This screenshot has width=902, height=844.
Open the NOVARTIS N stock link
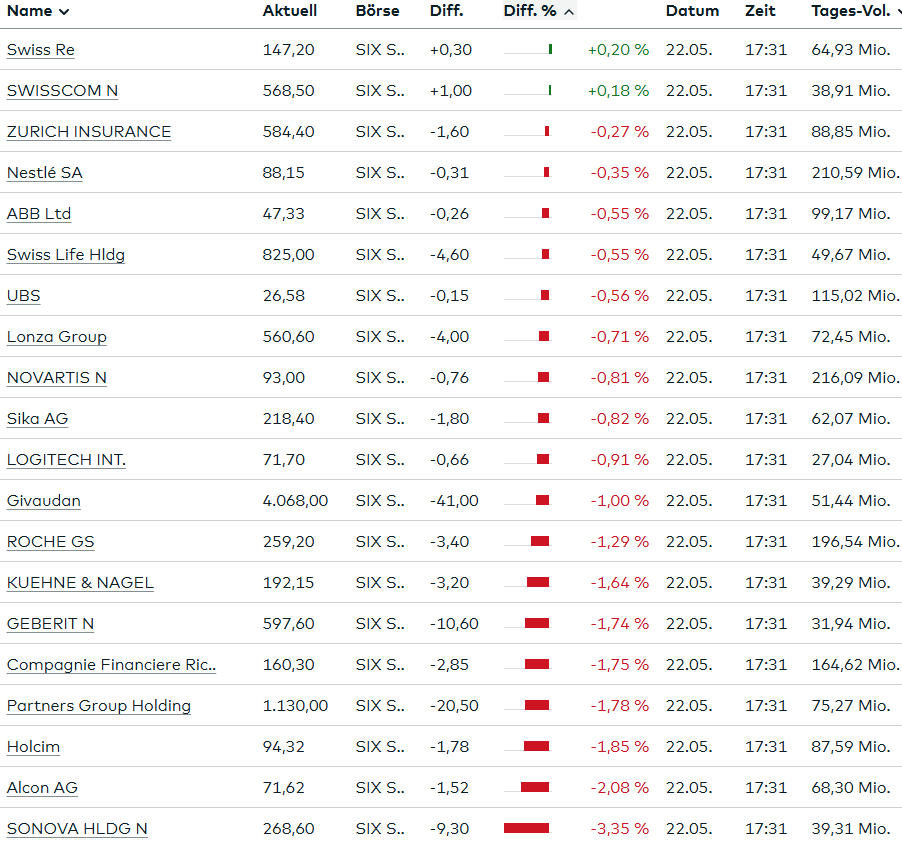pyautogui.click(x=57, y=378)
